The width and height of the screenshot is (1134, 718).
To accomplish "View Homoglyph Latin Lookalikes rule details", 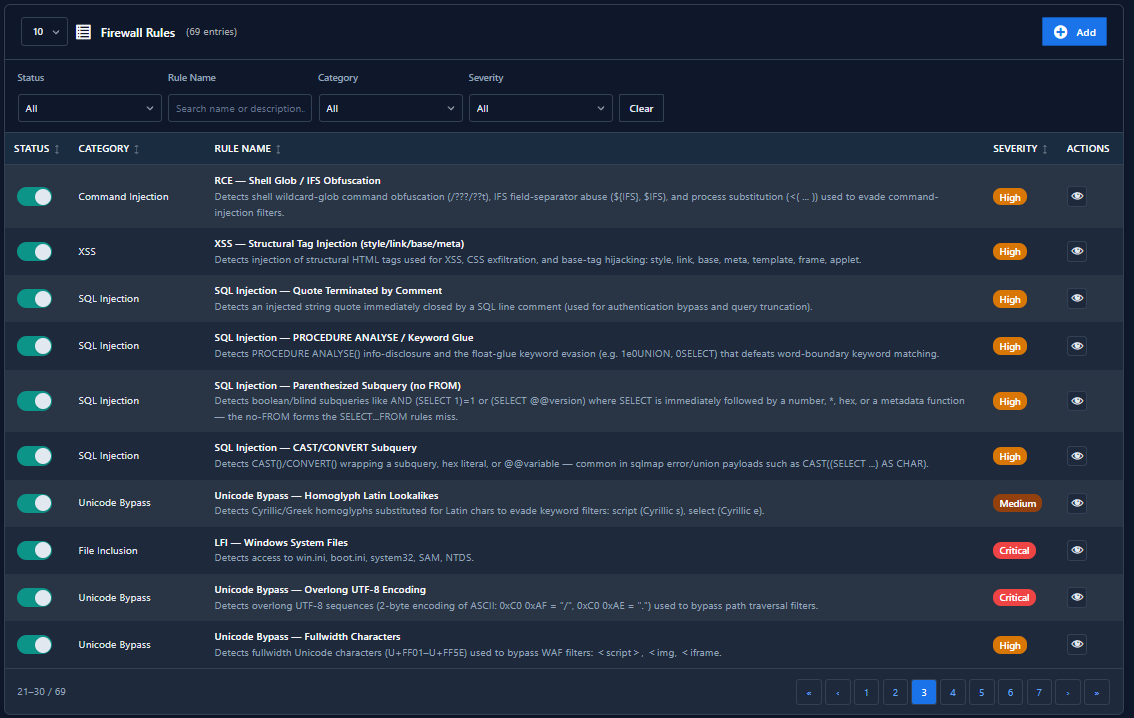I will 1077,503.
